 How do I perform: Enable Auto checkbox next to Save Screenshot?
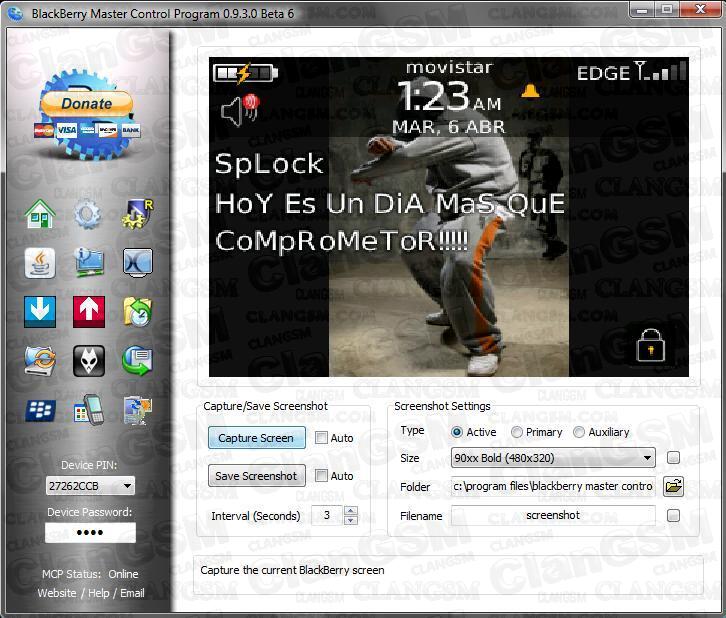pyautogui.click(x=321, y=475)
